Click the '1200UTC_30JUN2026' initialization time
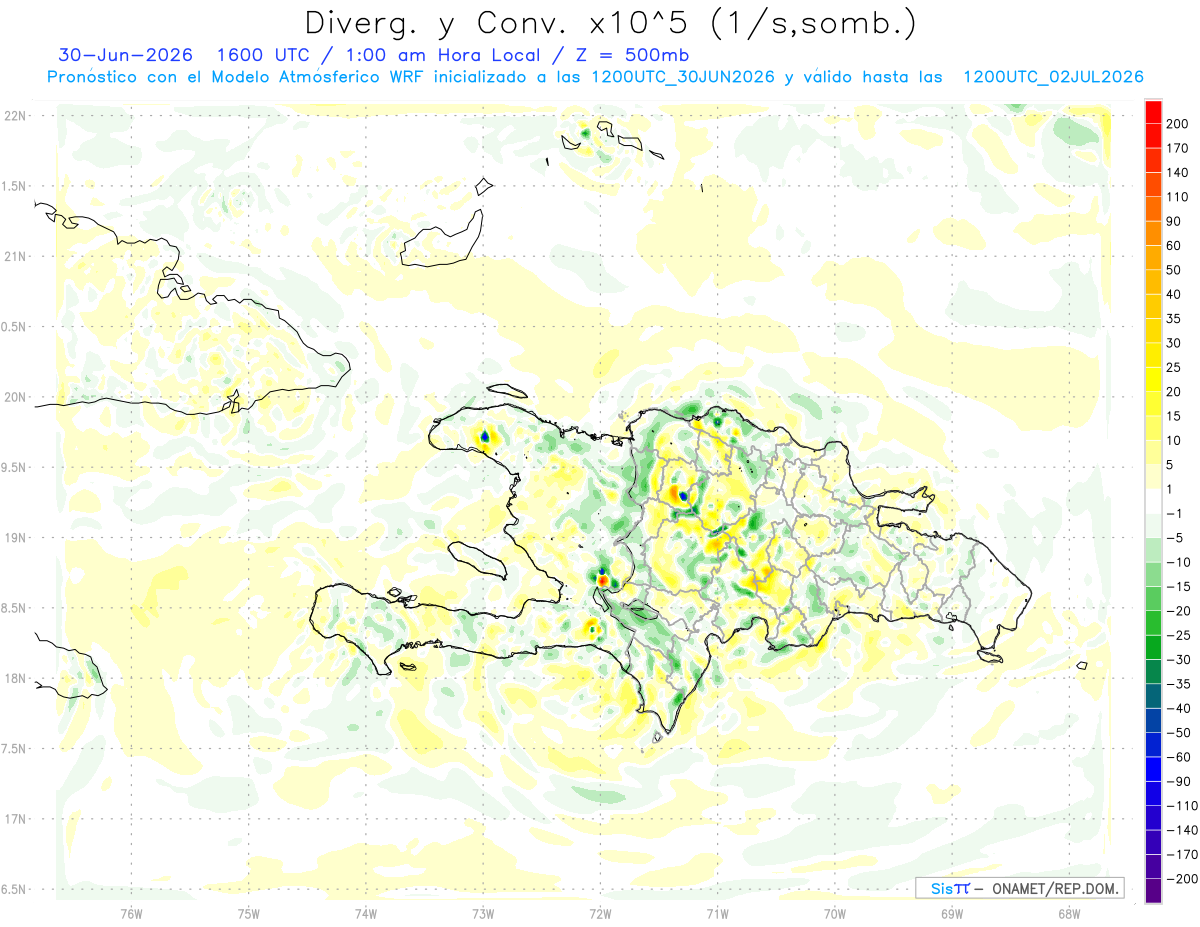This screenshot has height=927, width=1200. [x=683, y=77]
